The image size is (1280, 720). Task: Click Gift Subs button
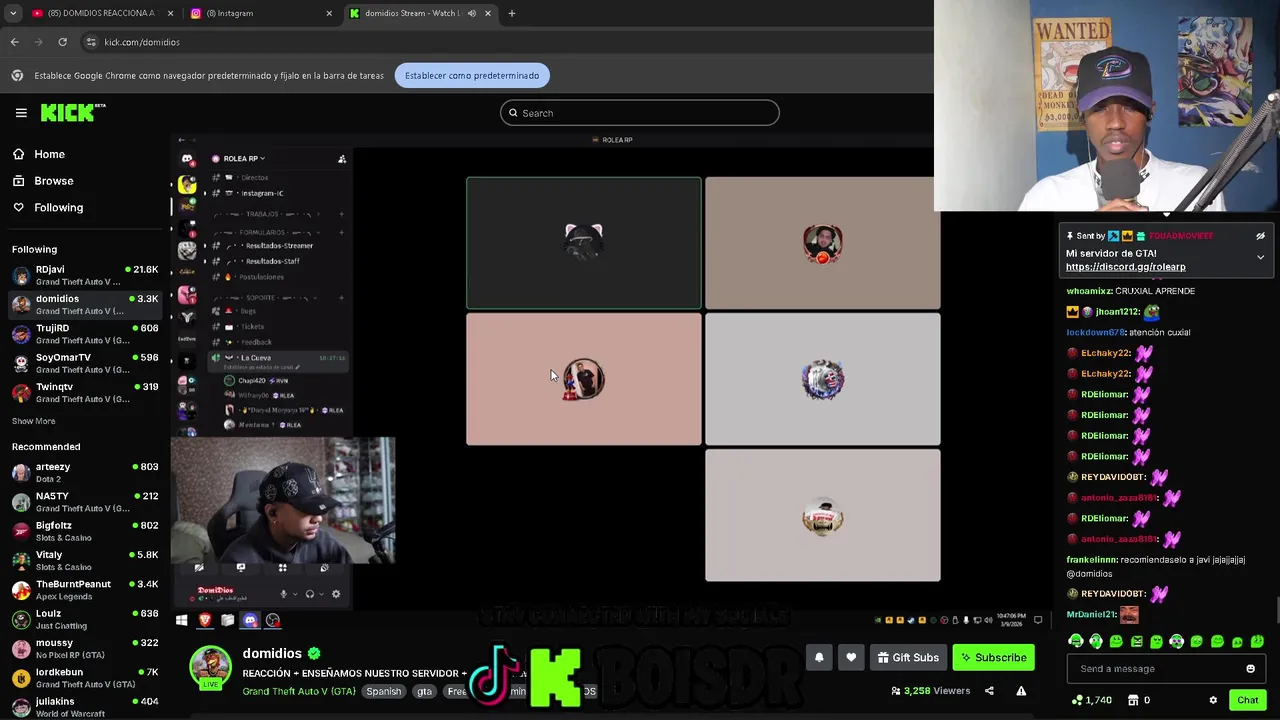pyautogui.click(x=908, y=657)
